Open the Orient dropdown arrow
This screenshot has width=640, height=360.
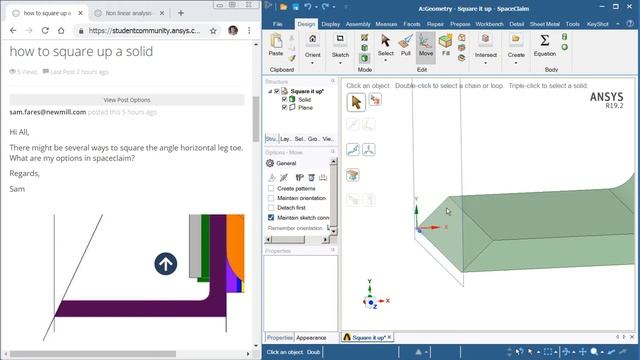[x=312, y=63]
